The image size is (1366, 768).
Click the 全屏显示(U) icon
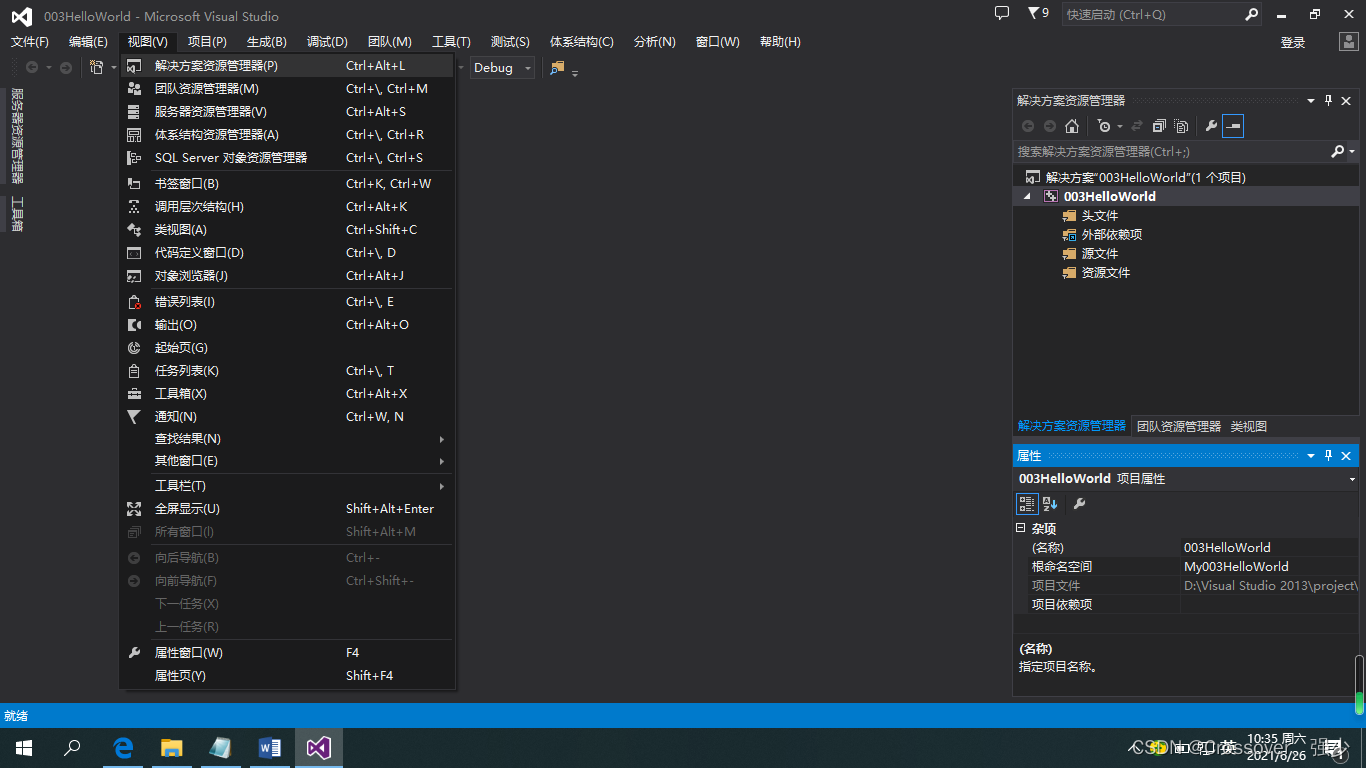click(134, 508)
